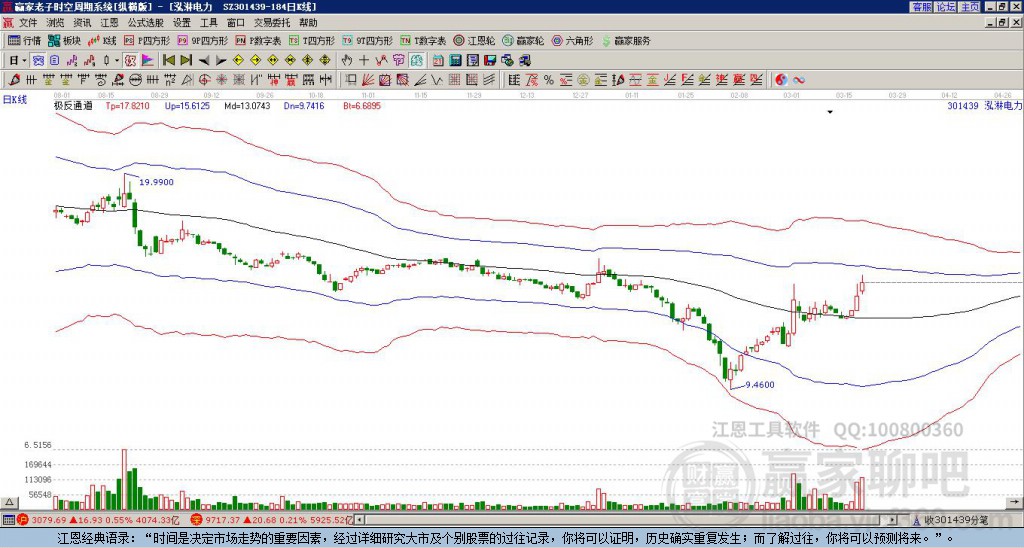Open the calculator tool icon
This screenshot has width=1024, height=548.
pos(455,61)
